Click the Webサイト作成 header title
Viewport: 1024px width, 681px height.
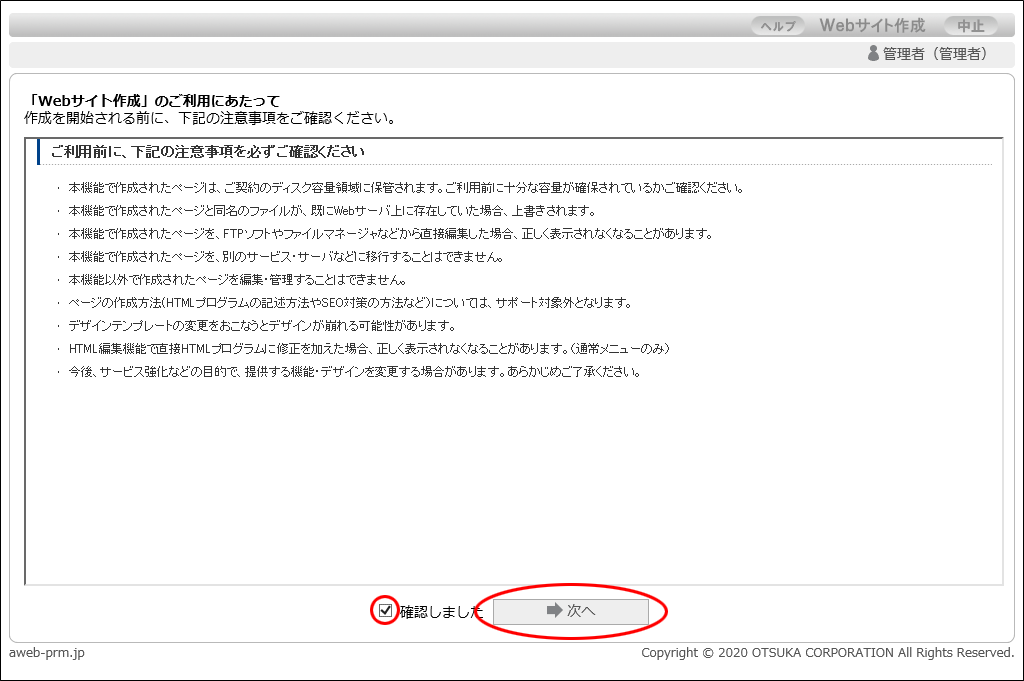coord(872,26)
